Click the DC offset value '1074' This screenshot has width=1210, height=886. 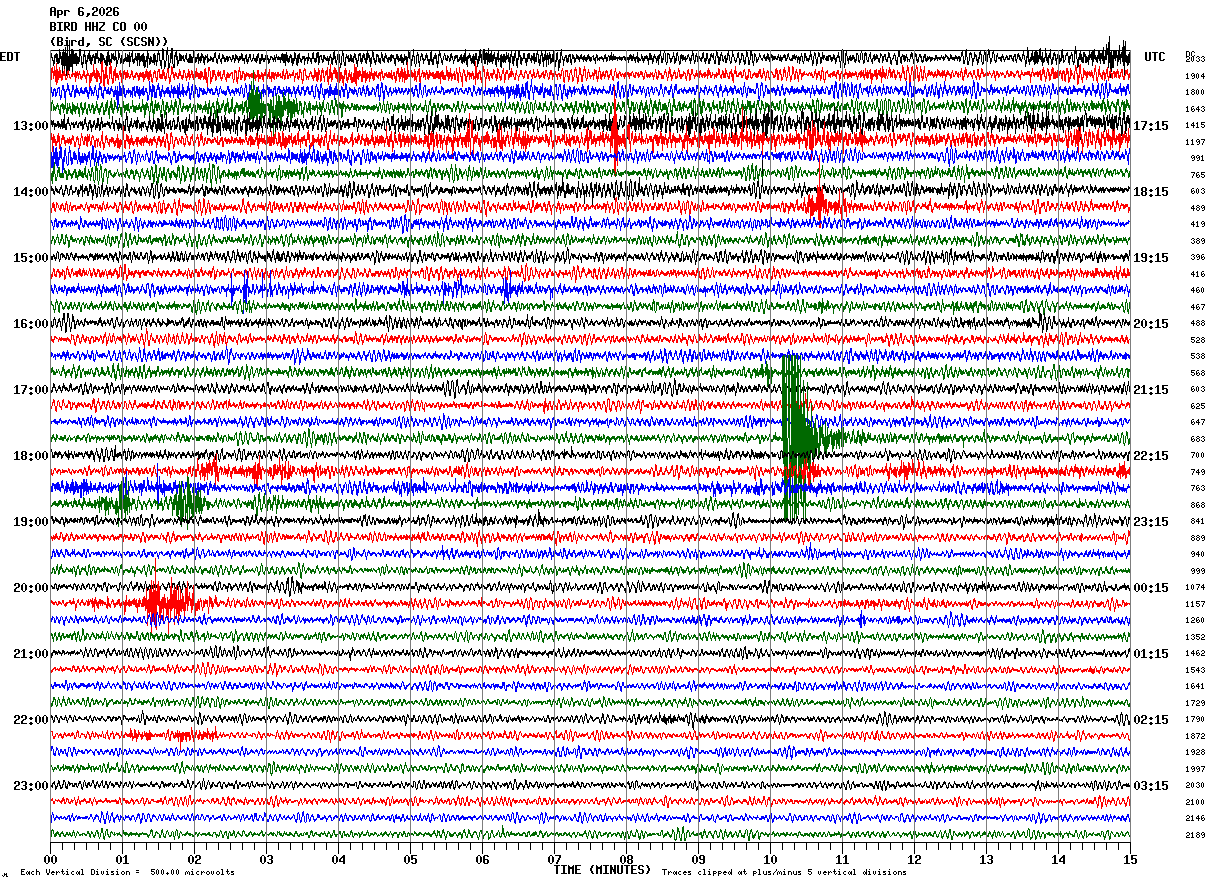(1195, 588)
